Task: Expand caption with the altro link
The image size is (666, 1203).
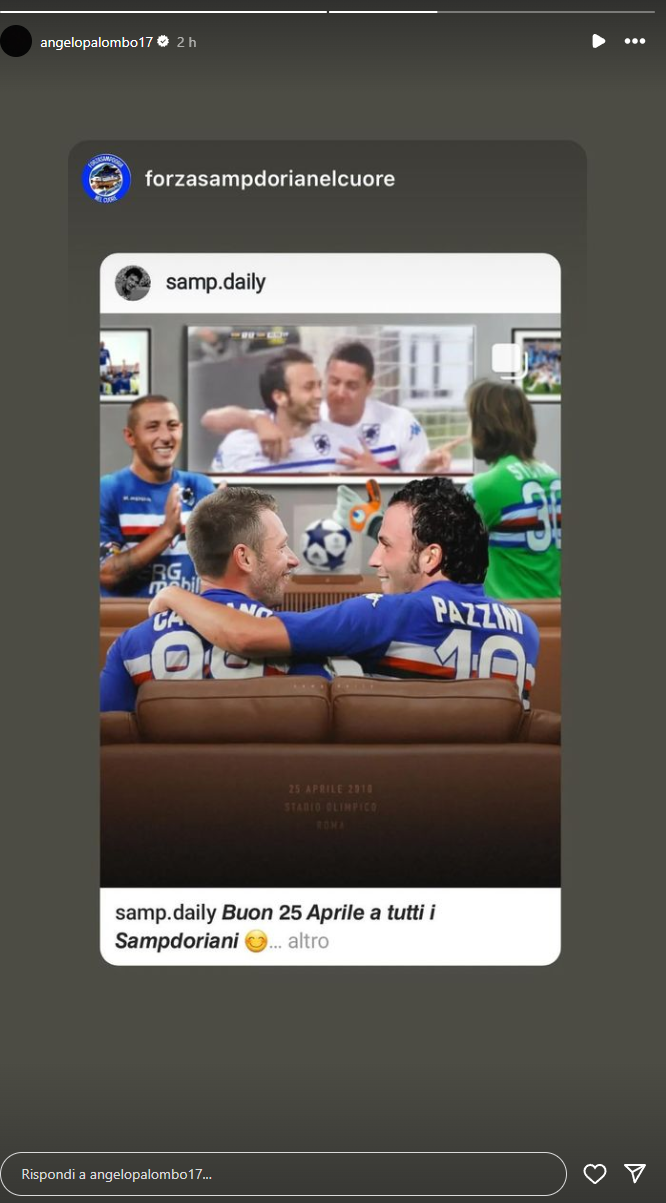Action: click(x=308, y=941)
